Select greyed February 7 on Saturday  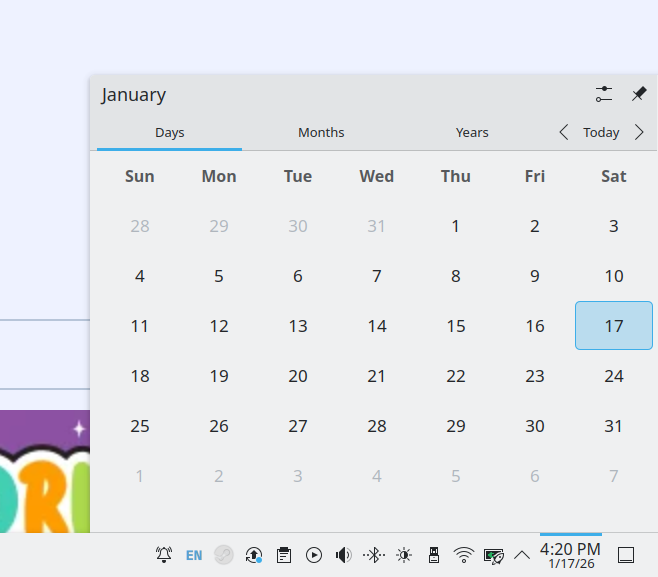614,476
